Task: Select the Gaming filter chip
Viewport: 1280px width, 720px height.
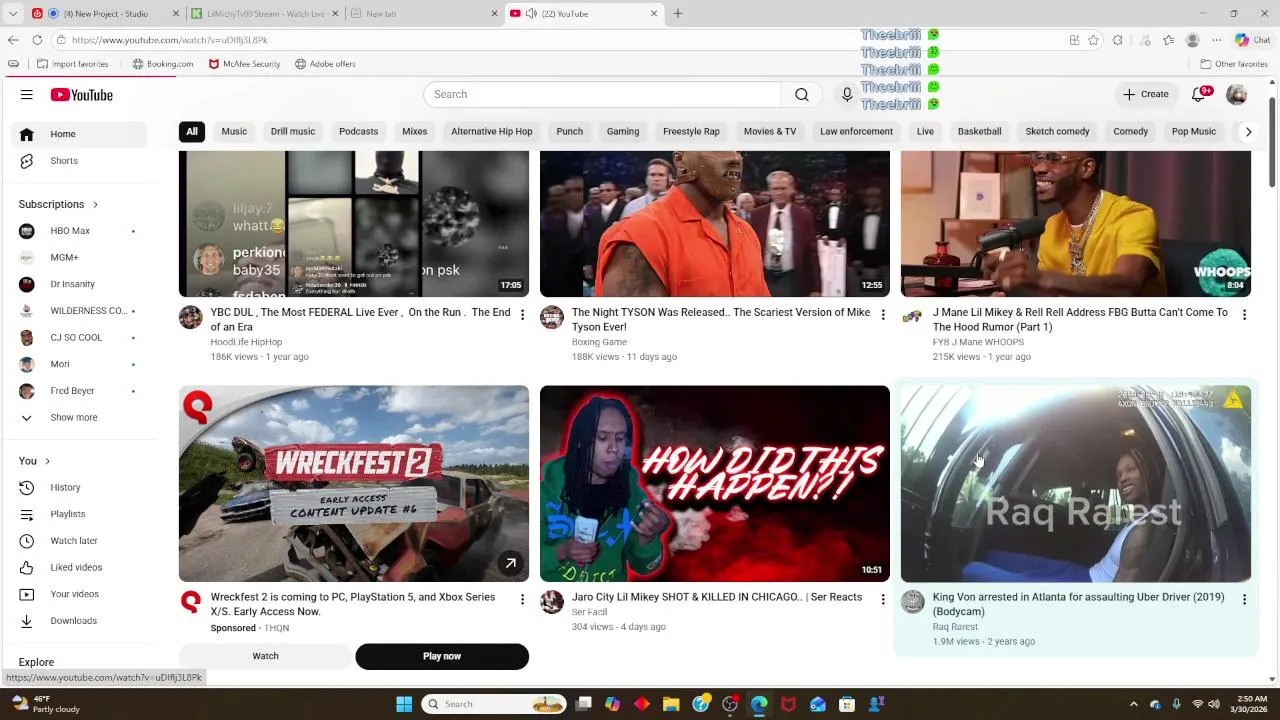Action: tap(623, 132)
